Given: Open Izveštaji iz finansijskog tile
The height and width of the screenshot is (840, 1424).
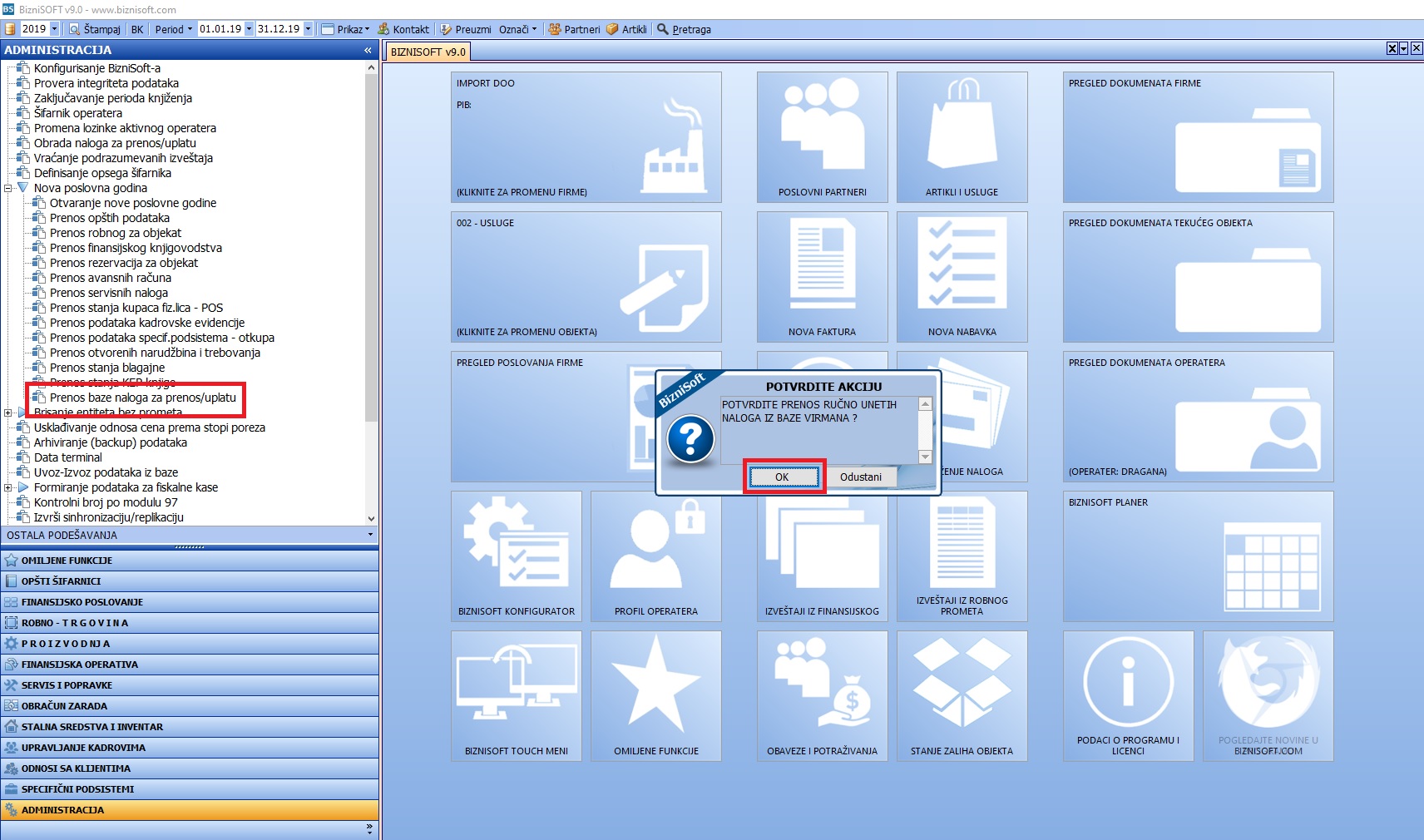Looking at the screenshot, I should coord(822,556).
